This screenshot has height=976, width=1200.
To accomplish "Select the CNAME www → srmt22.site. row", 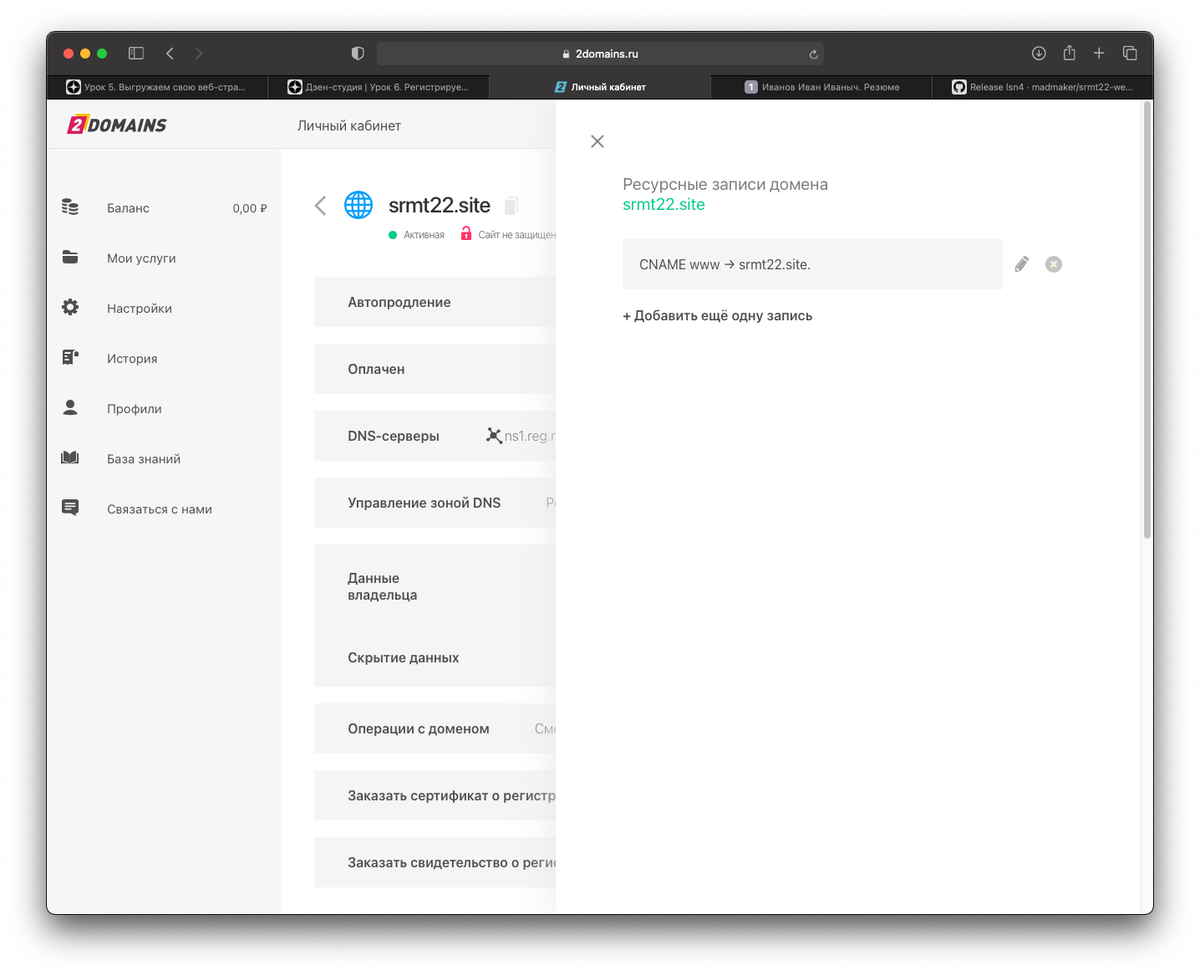I will [x=812, y=264].
